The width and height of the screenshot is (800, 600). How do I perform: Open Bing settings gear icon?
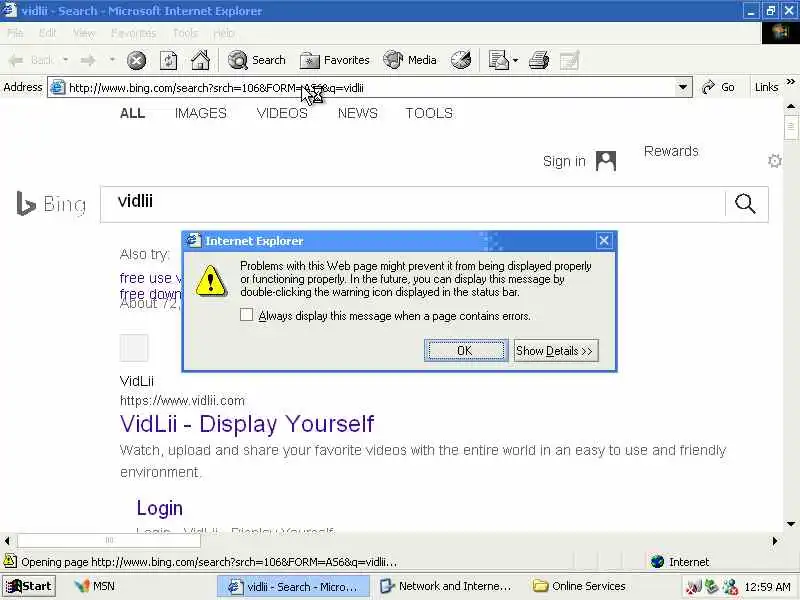(x=774, y=161)
